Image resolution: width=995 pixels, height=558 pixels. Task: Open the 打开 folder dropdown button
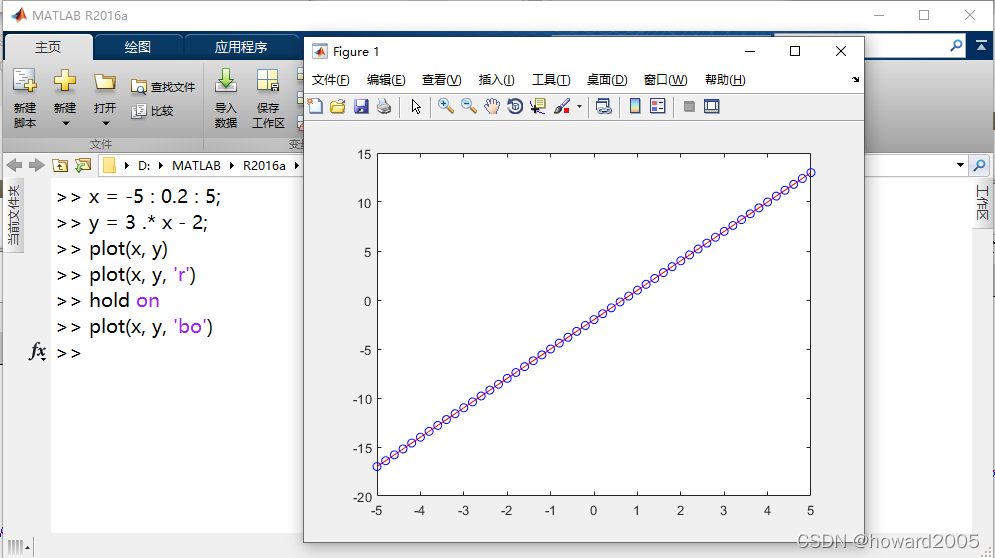tap(105, 99)
